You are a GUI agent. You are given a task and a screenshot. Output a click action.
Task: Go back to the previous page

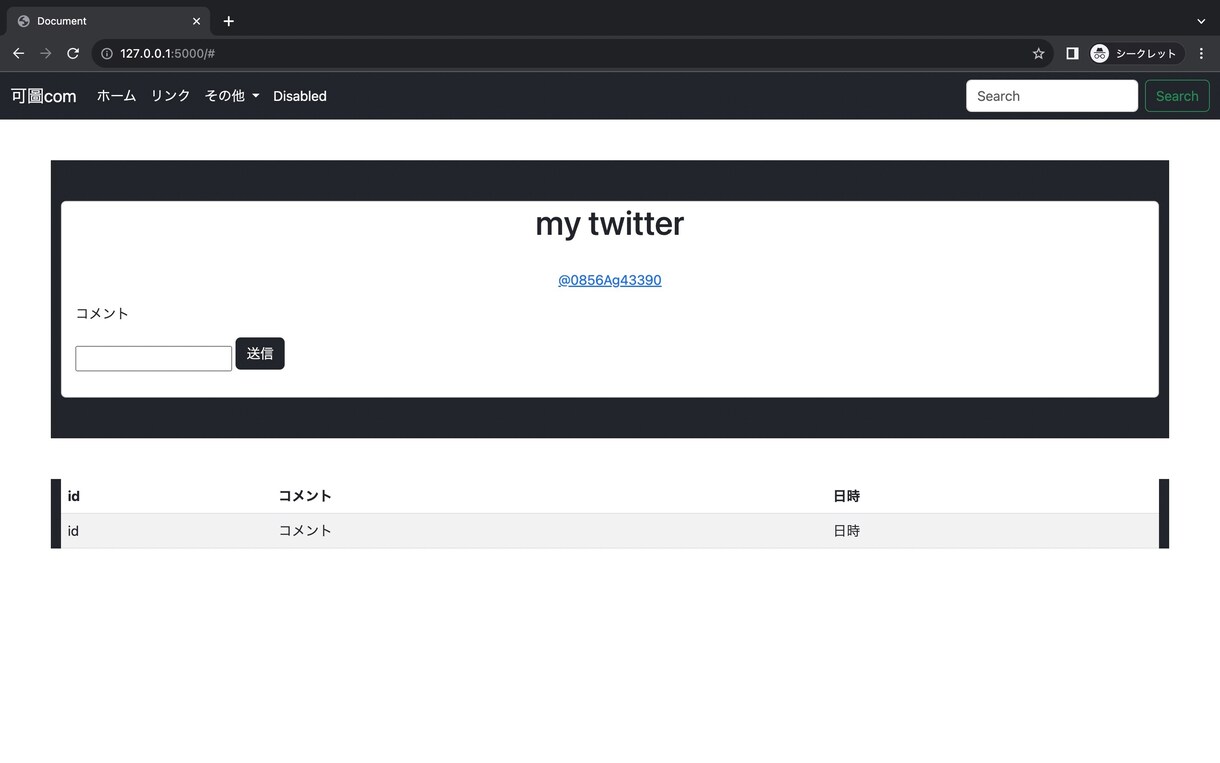click(18, 54)
